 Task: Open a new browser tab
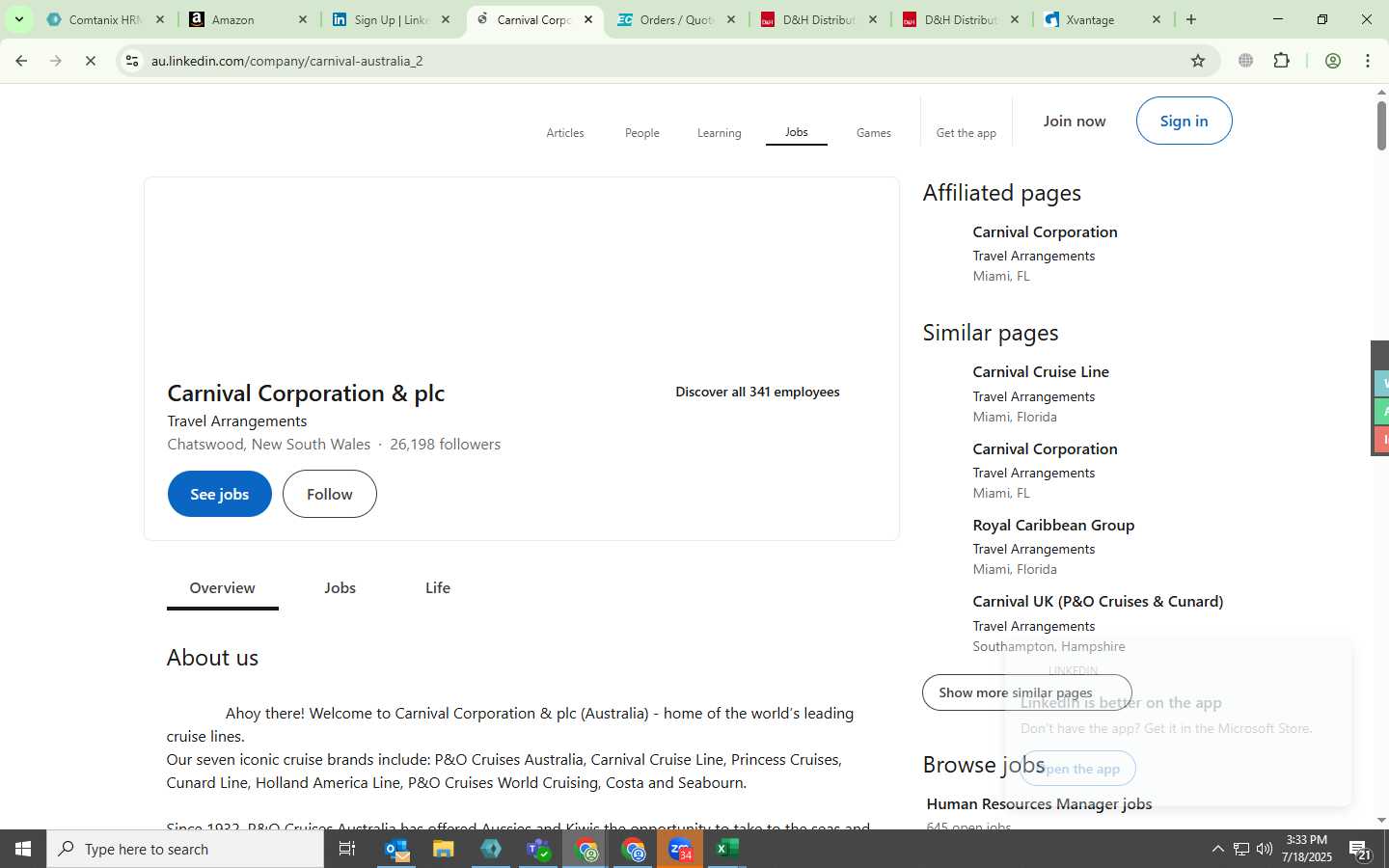(1191, 19)
